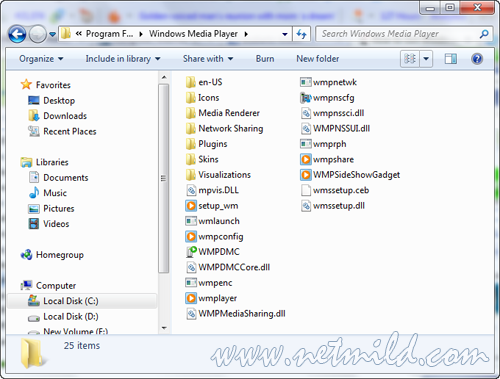The width and height of the screenshot is (500, 379).
Task: Select the Icons folder icon
Action: [191, 98]
